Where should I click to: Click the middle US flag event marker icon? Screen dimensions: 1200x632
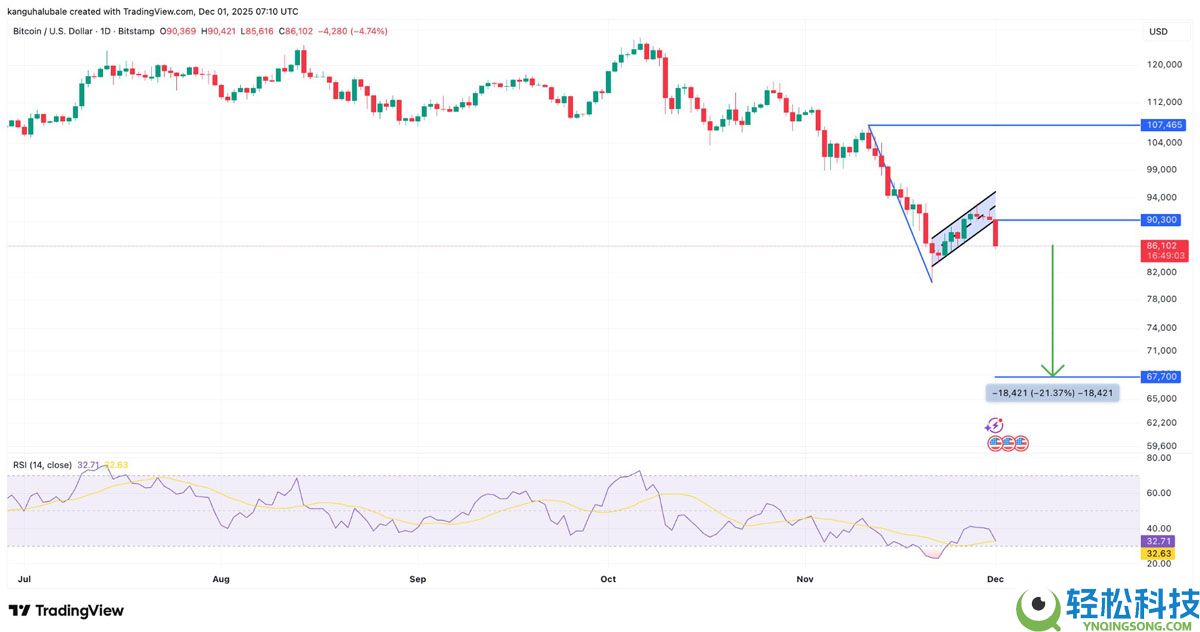coord(1007,443)
